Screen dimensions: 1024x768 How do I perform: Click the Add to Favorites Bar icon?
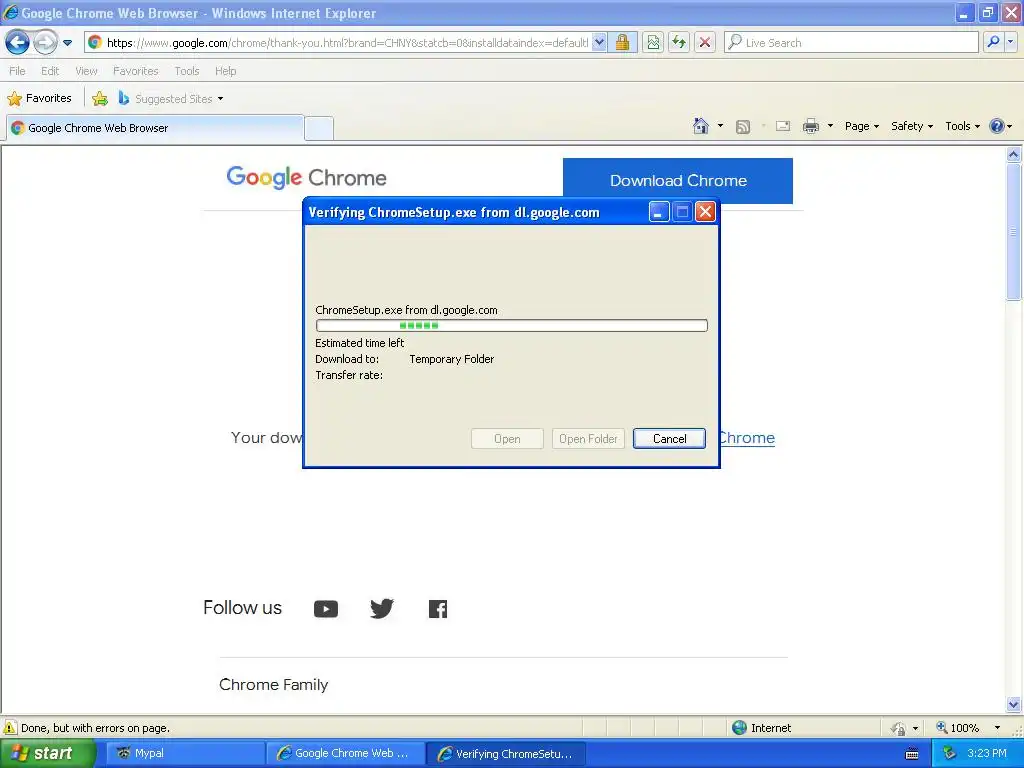100,99
